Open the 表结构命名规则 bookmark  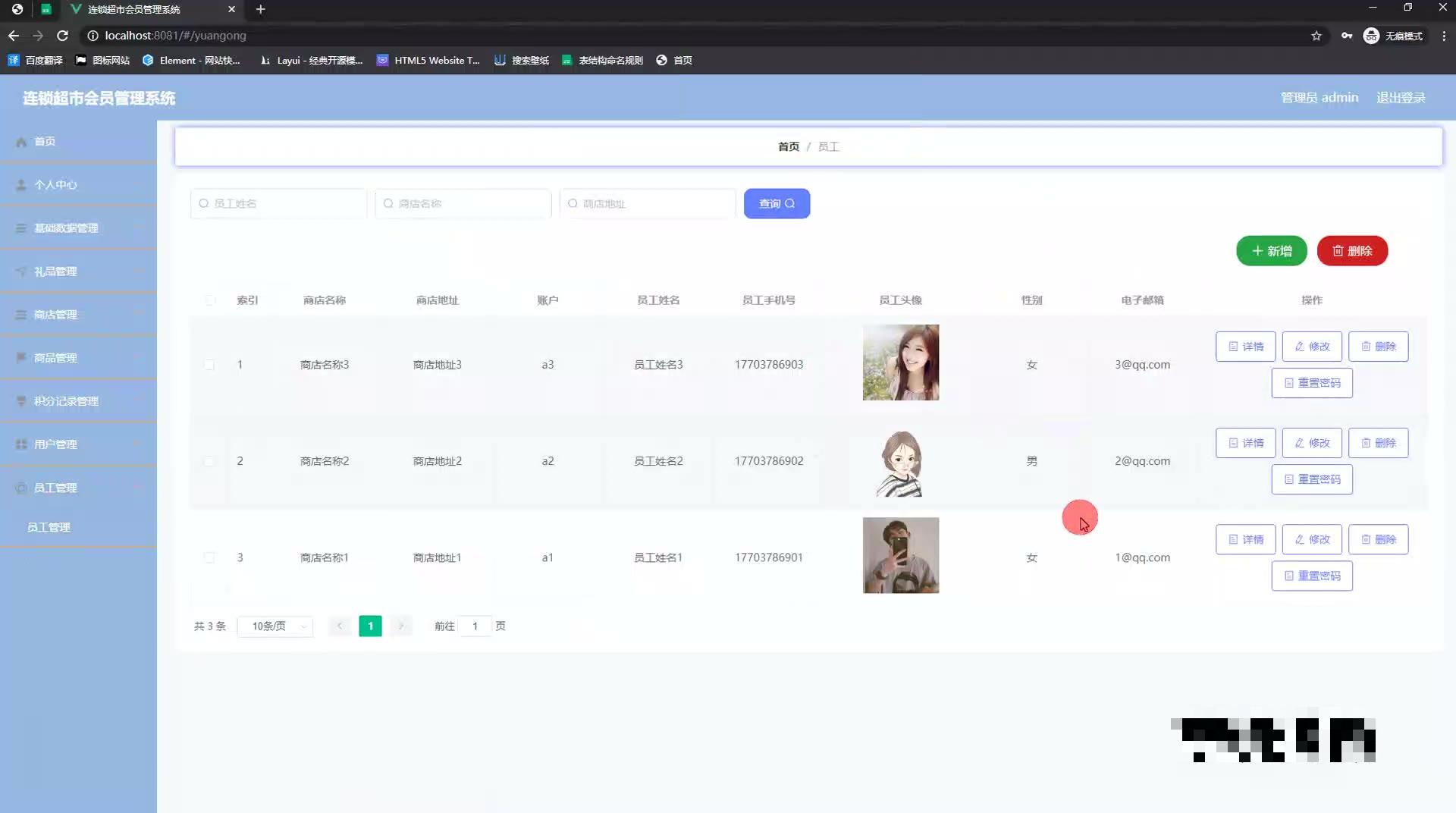(x=602, y=61)
